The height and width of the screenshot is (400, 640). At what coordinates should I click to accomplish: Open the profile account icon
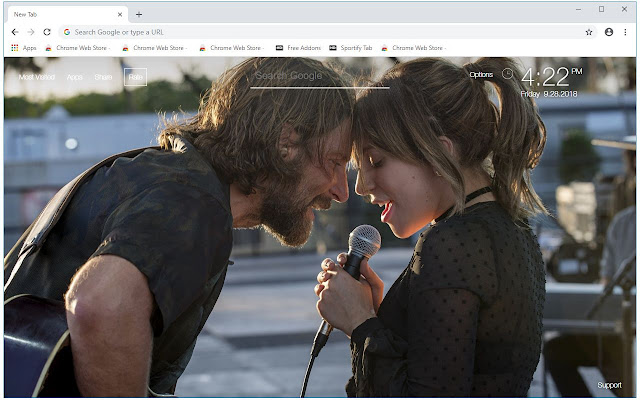(609, 32)
